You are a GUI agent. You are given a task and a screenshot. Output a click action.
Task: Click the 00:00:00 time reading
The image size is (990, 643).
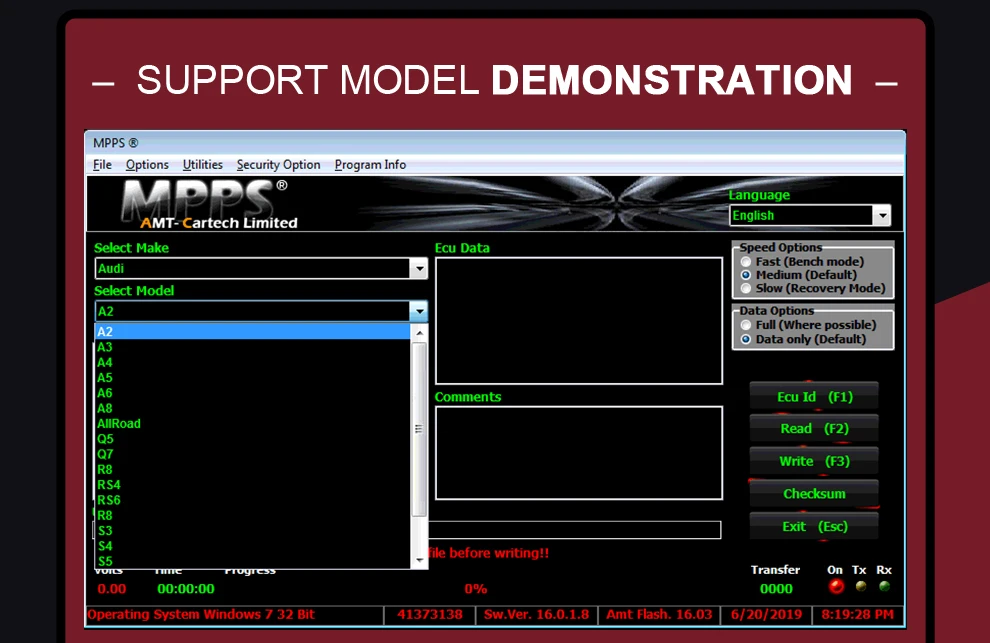pyautogui.click(x=186, y=589)
